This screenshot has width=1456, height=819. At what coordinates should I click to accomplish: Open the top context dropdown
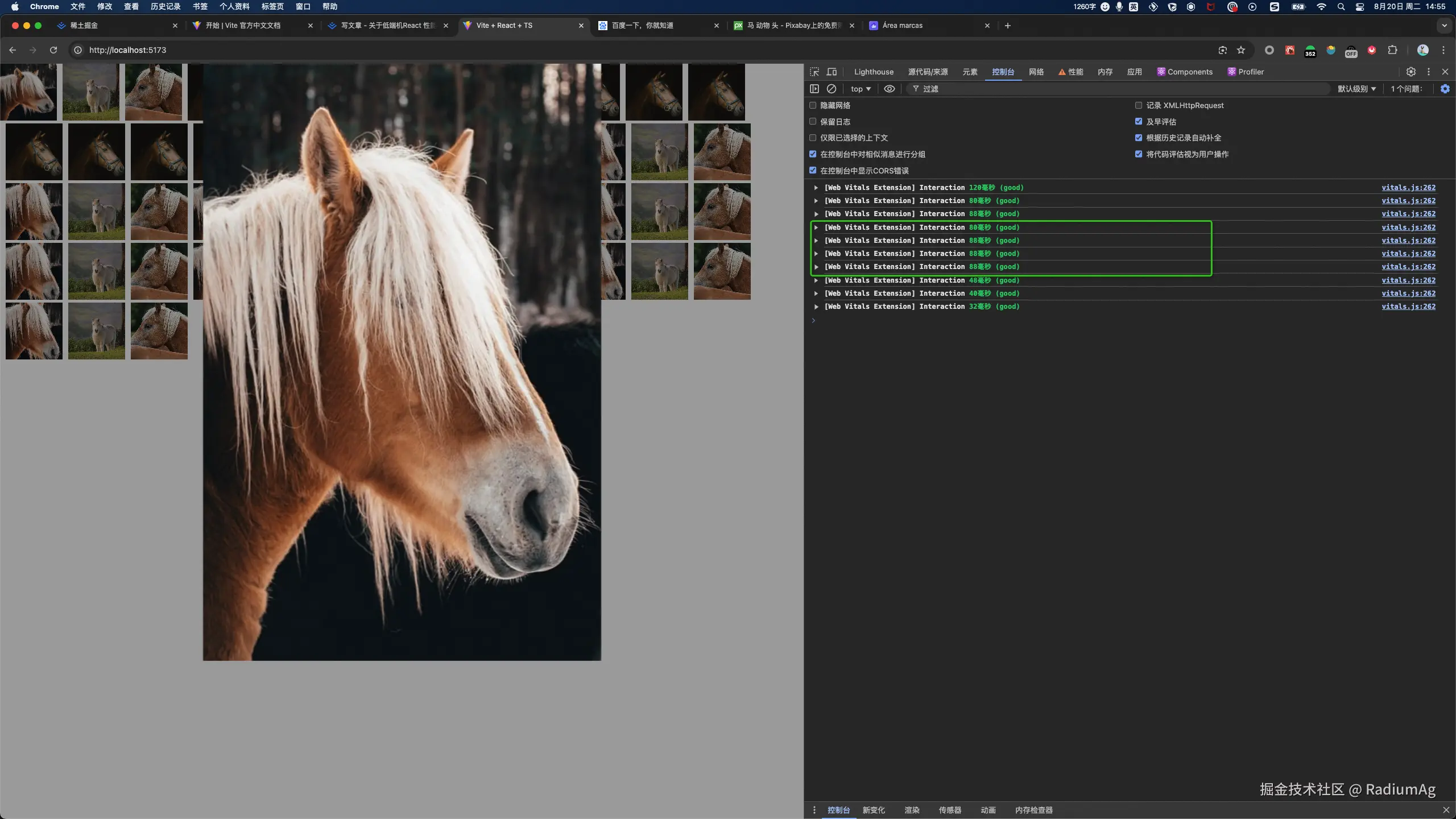tap(861, 89)
